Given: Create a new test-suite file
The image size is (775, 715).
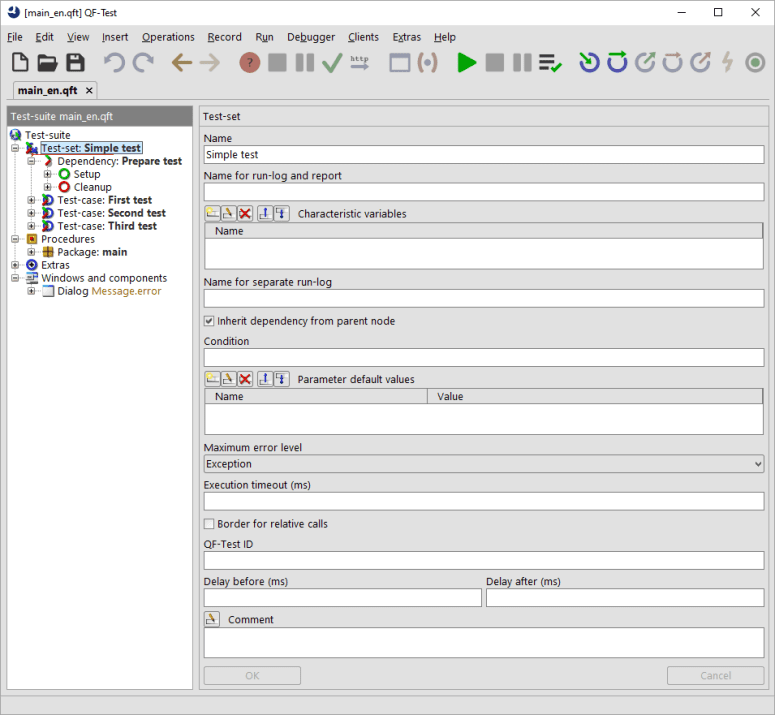Looking at the screenshot, I should pos(20,63).
